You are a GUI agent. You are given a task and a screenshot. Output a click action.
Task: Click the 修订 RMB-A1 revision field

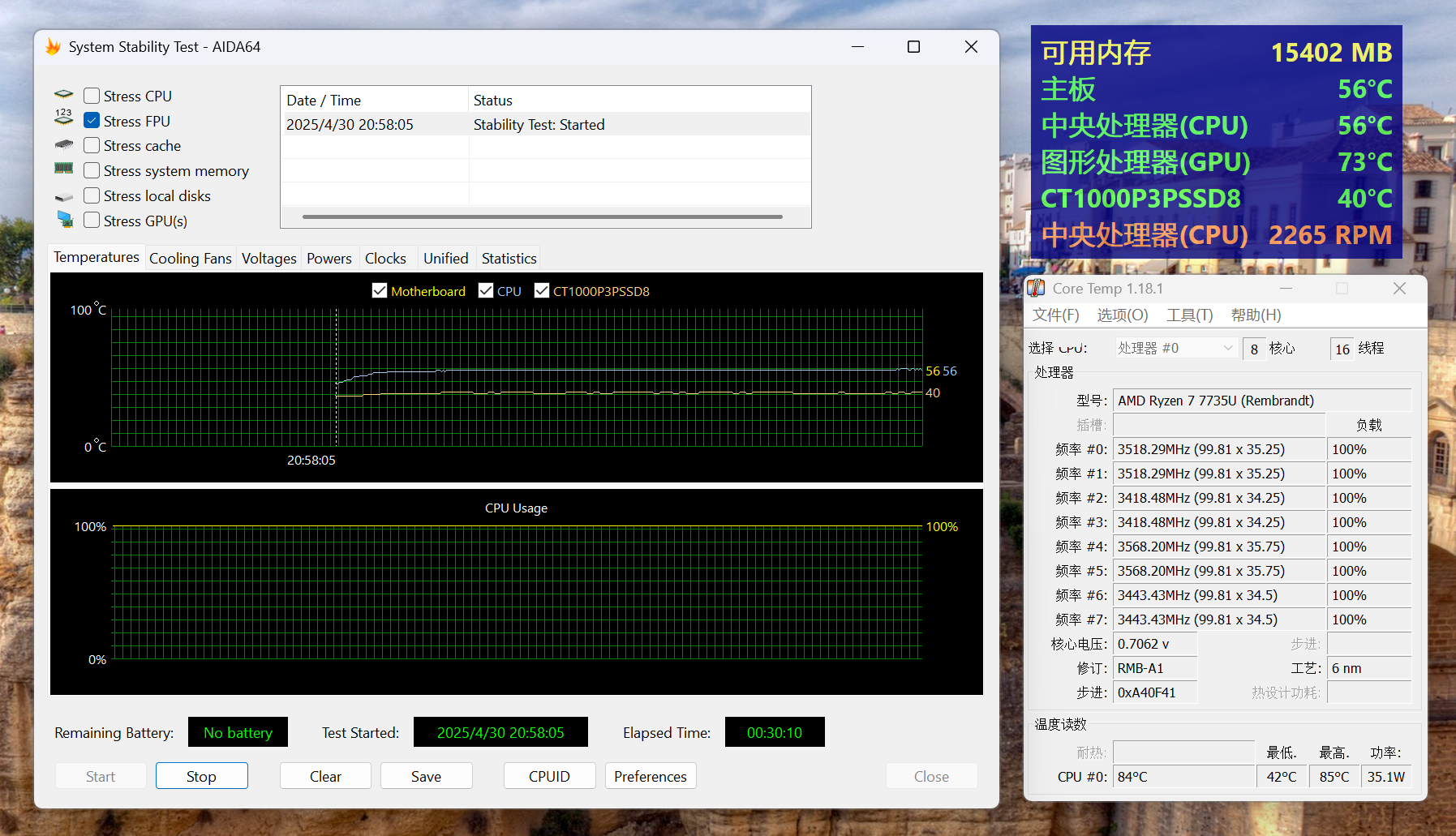pos(1154,668)
